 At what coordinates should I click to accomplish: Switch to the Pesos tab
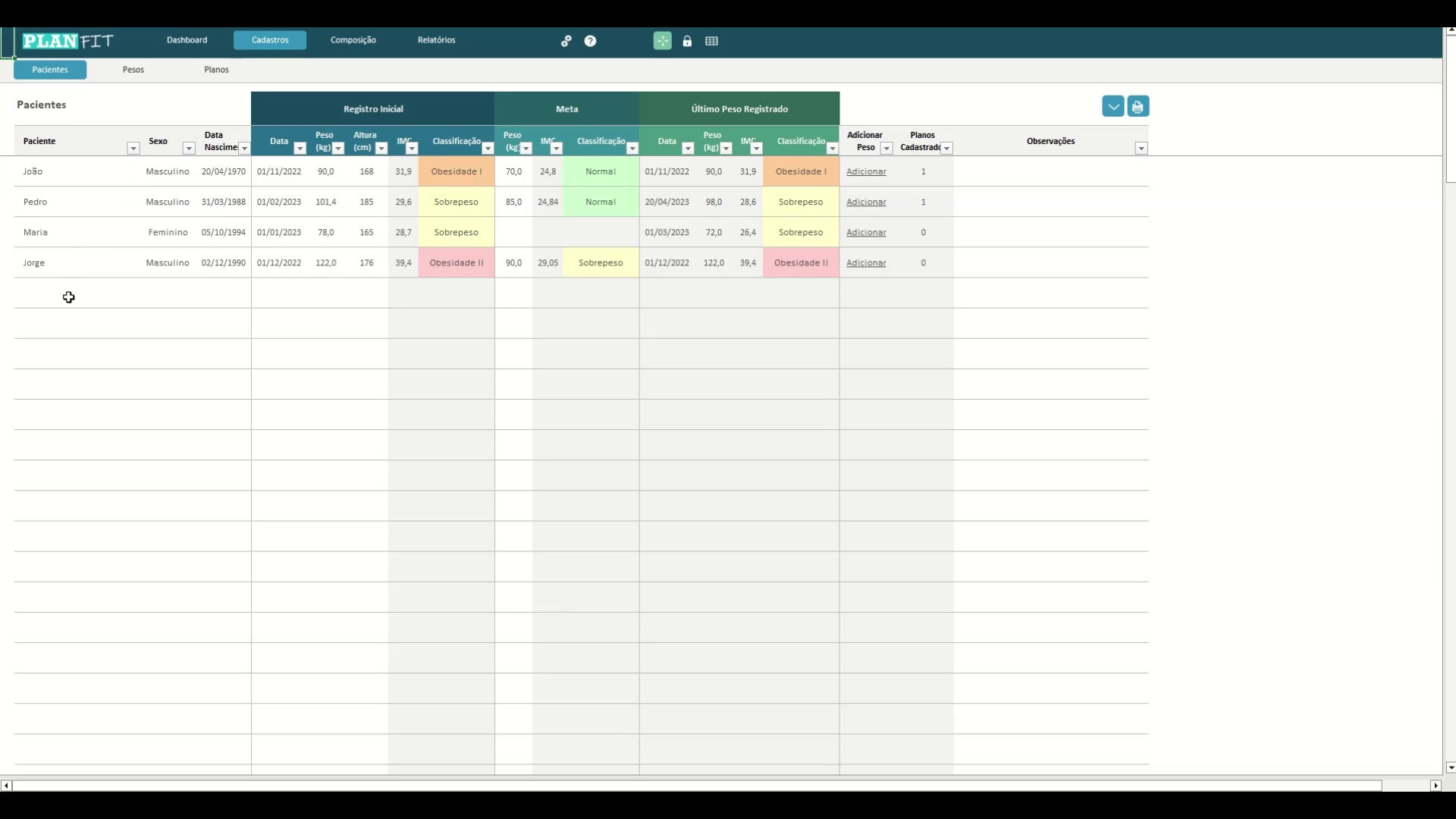click(133, 70)
